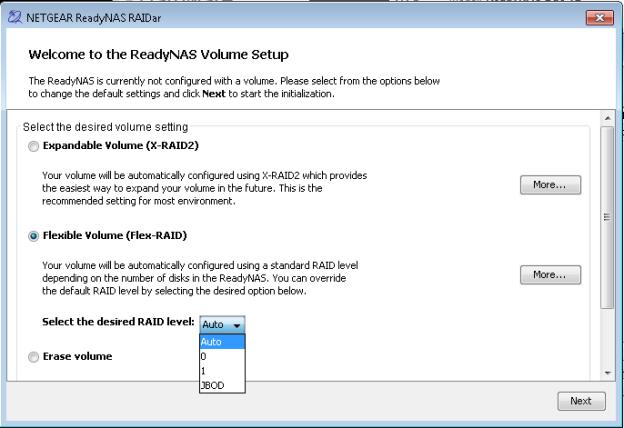
Task: Close the RAIDar window
Action: pos(599,18)
